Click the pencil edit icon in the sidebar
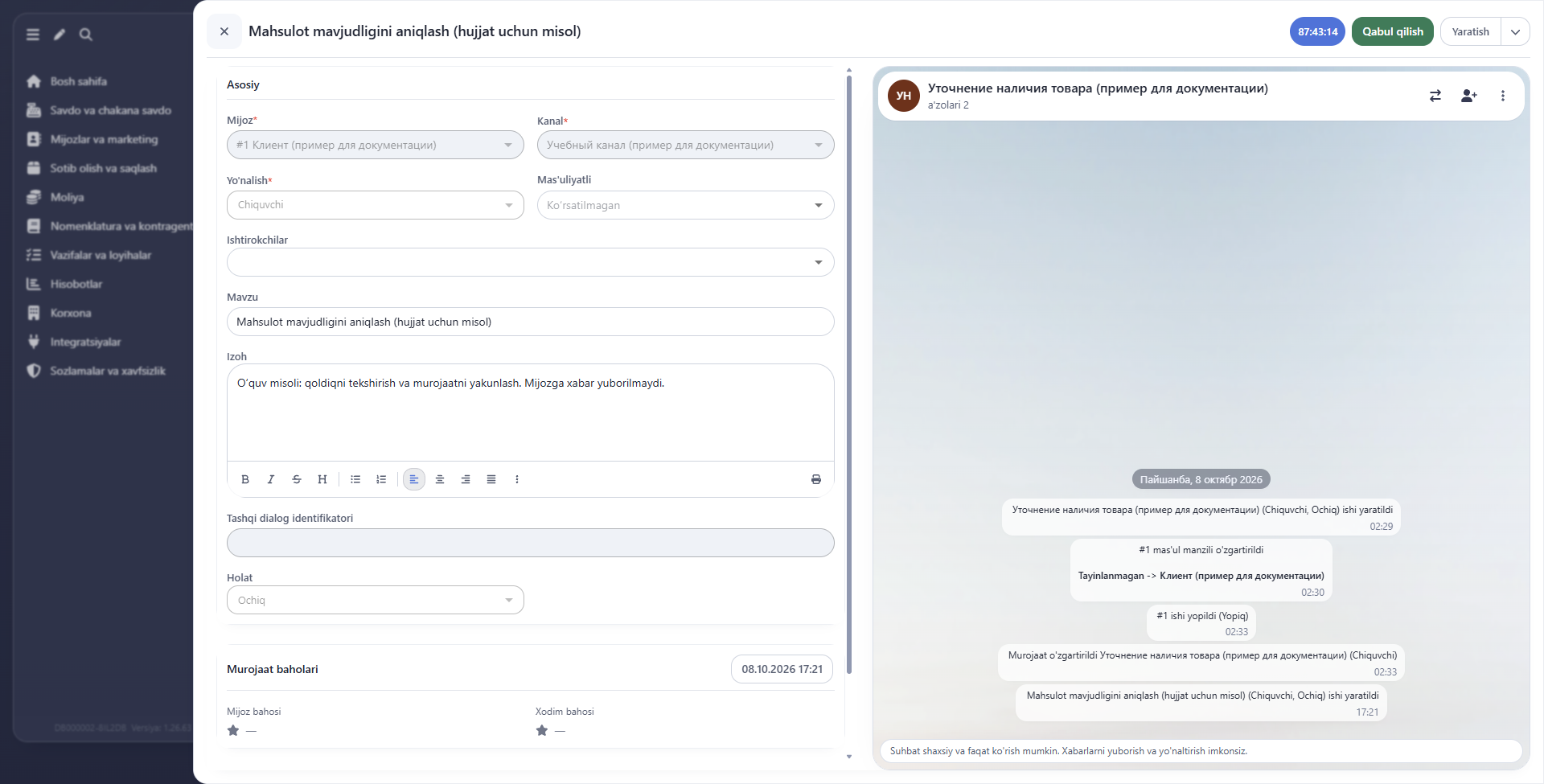Viewport: 1544px width, 784px height. 60,35
